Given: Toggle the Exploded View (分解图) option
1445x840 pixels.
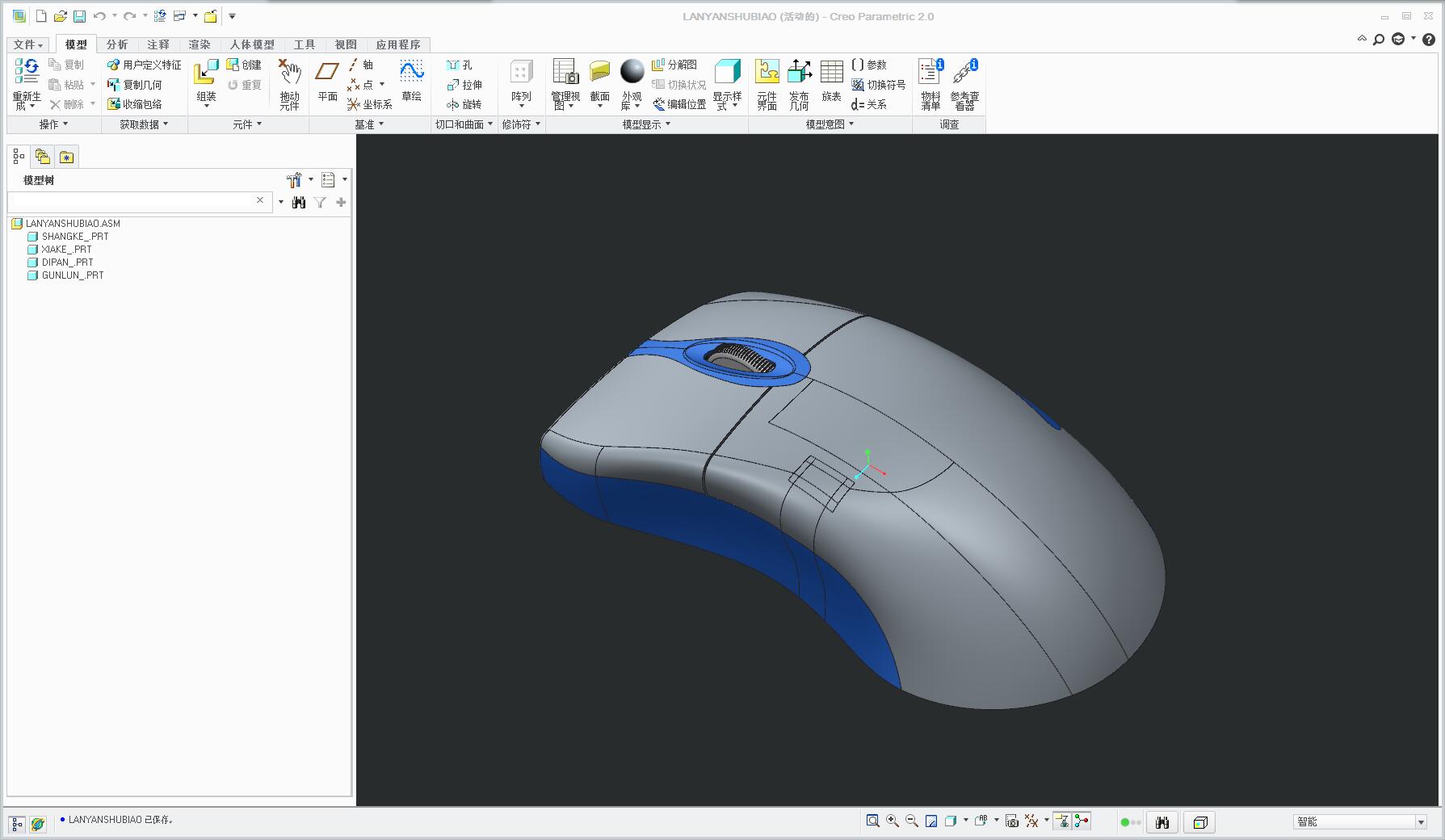Looking at the screenshot, I should [x=674, y=65].
